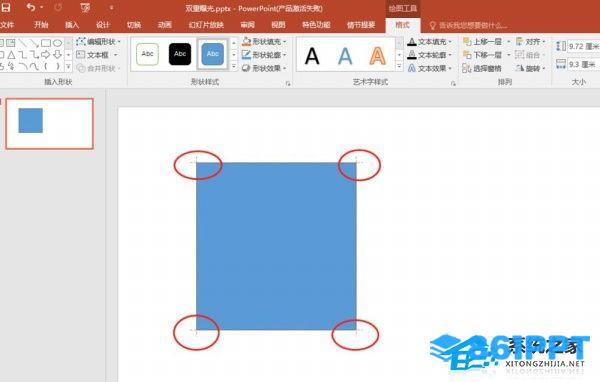Choose the black Abc shape style
Screen dimensions: 600x382
click(180, 54)
